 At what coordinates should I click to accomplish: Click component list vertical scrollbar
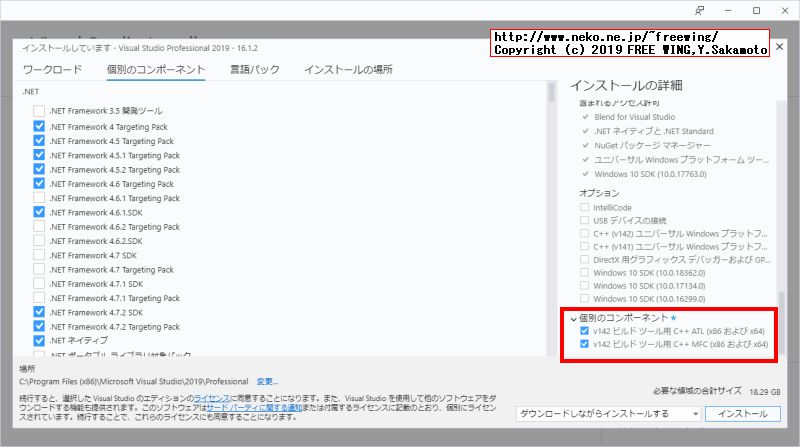[x=551, y=93]
